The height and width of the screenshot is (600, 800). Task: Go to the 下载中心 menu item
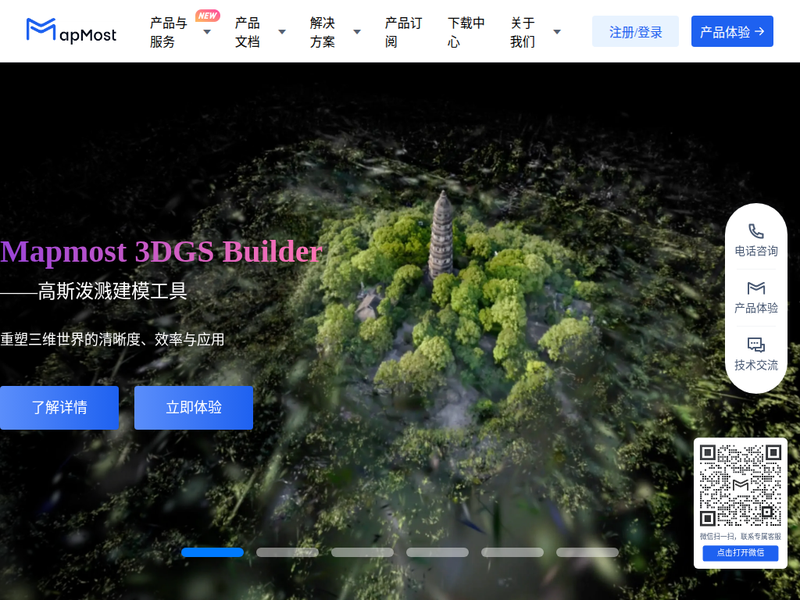(x=466, y=32)
